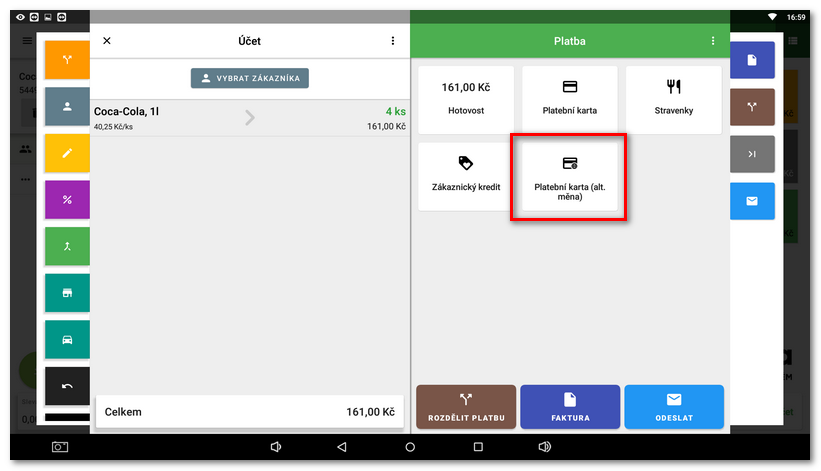Close the Účet panel with X
The image size is (821, 471).
point(107,41)
